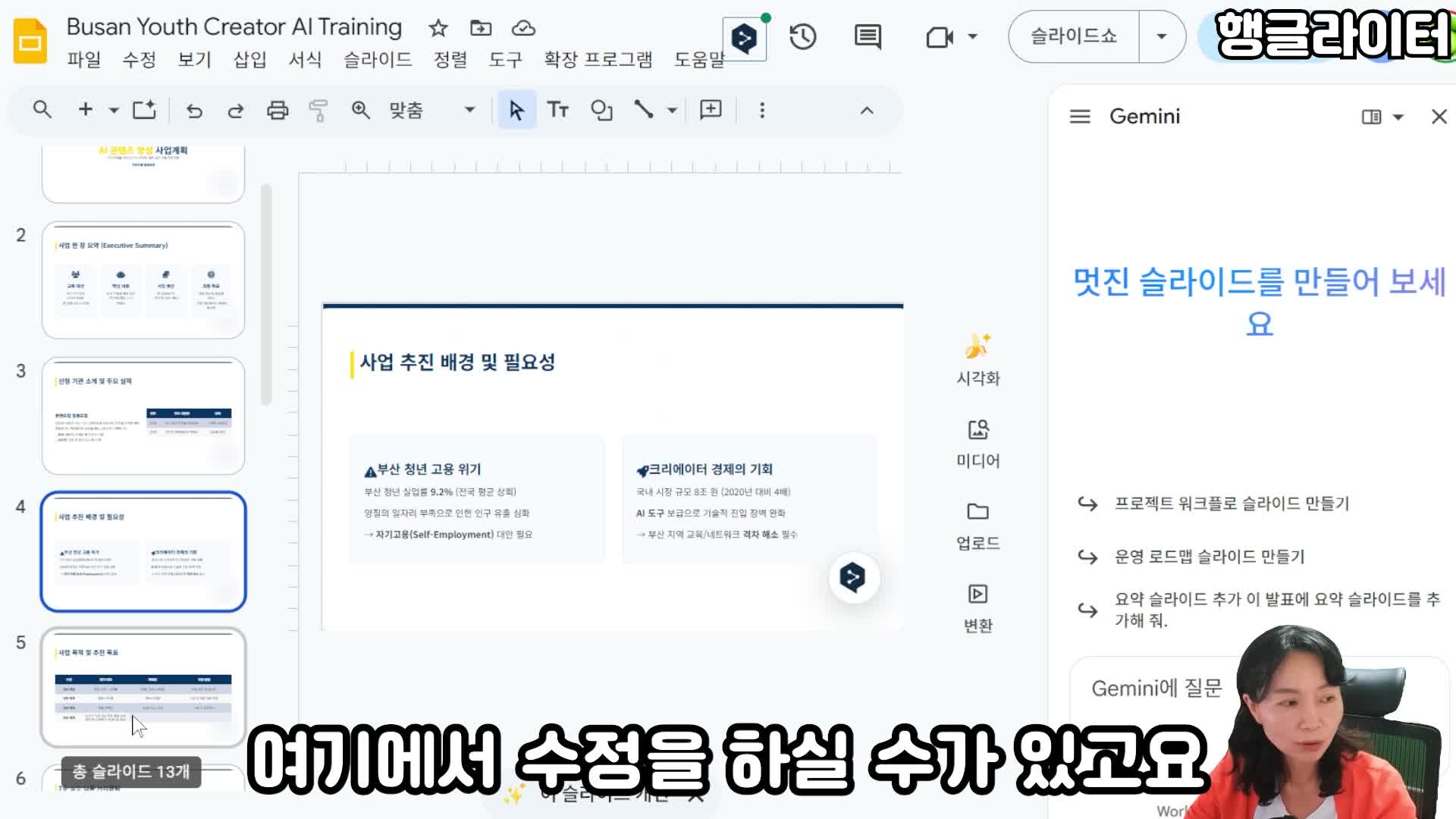
Task: Open the 삽입 menu
Action: (249, 60)
